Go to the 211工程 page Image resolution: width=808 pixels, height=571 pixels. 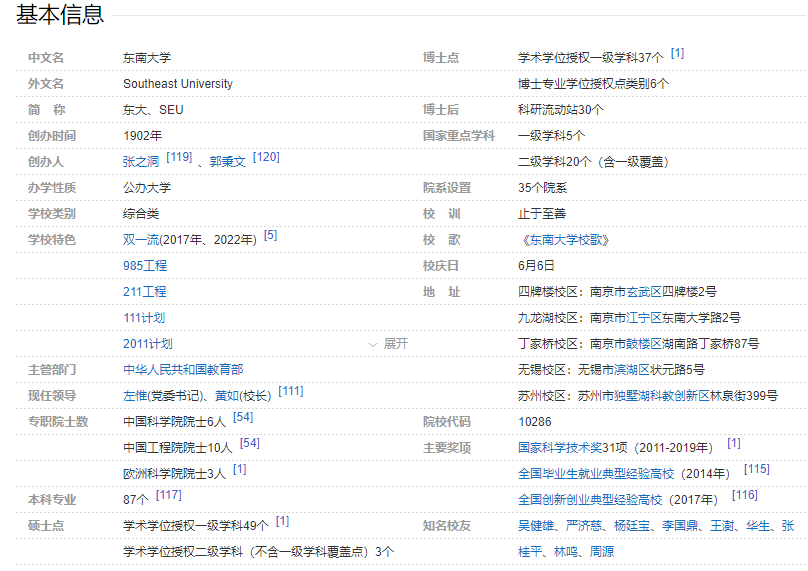point(144,292)
